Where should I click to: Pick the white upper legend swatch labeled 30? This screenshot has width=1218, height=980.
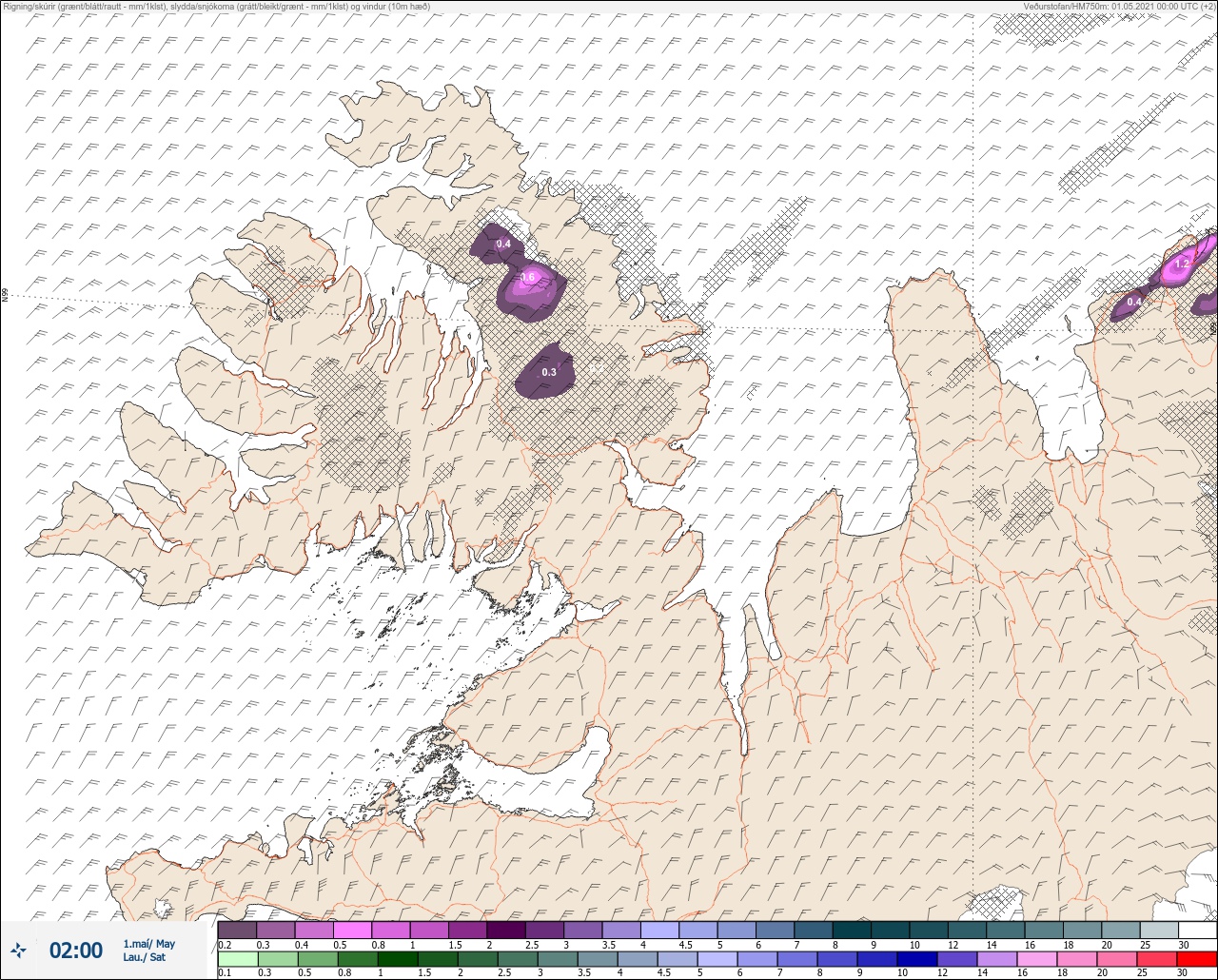click(1197, 930)
